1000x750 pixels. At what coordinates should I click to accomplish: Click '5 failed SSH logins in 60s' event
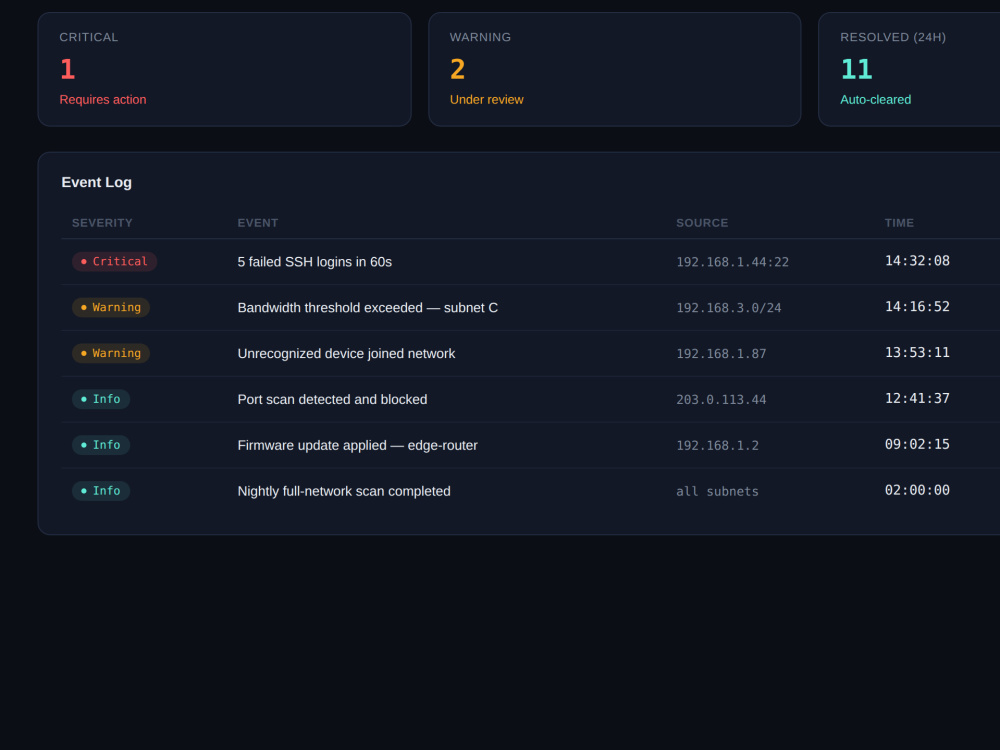coord(314,262)
